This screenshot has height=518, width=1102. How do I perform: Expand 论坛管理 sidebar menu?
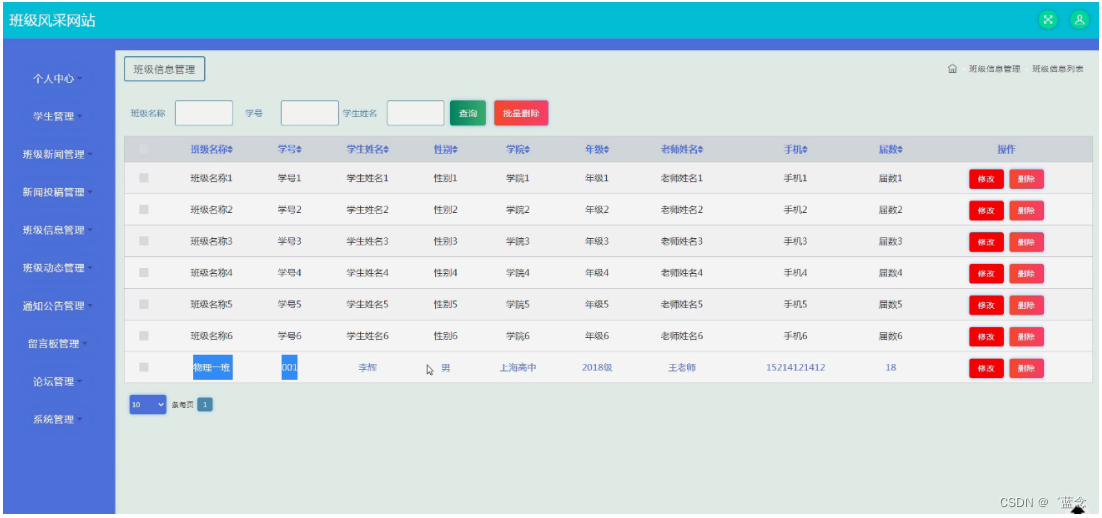pos(58,382)
